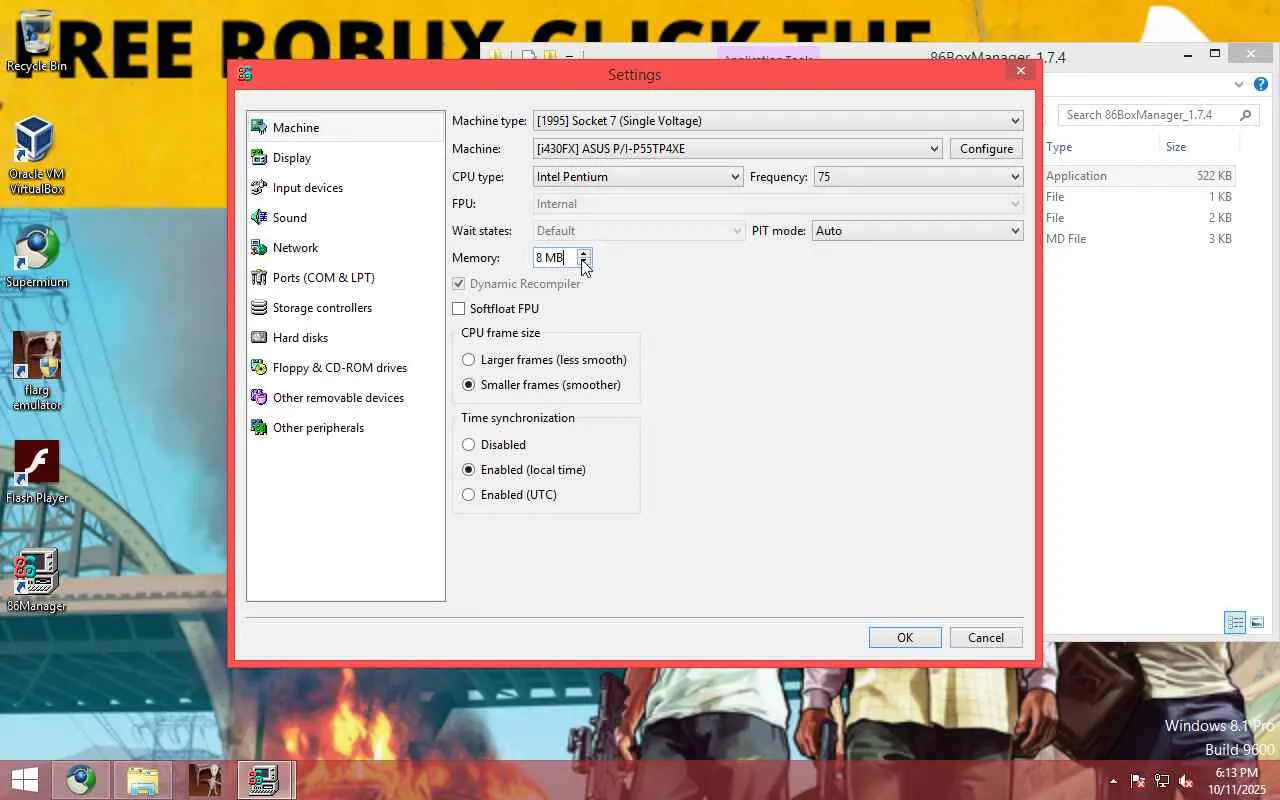Click the Dynamic Recompiler checkbox

[x=459, y=284]
